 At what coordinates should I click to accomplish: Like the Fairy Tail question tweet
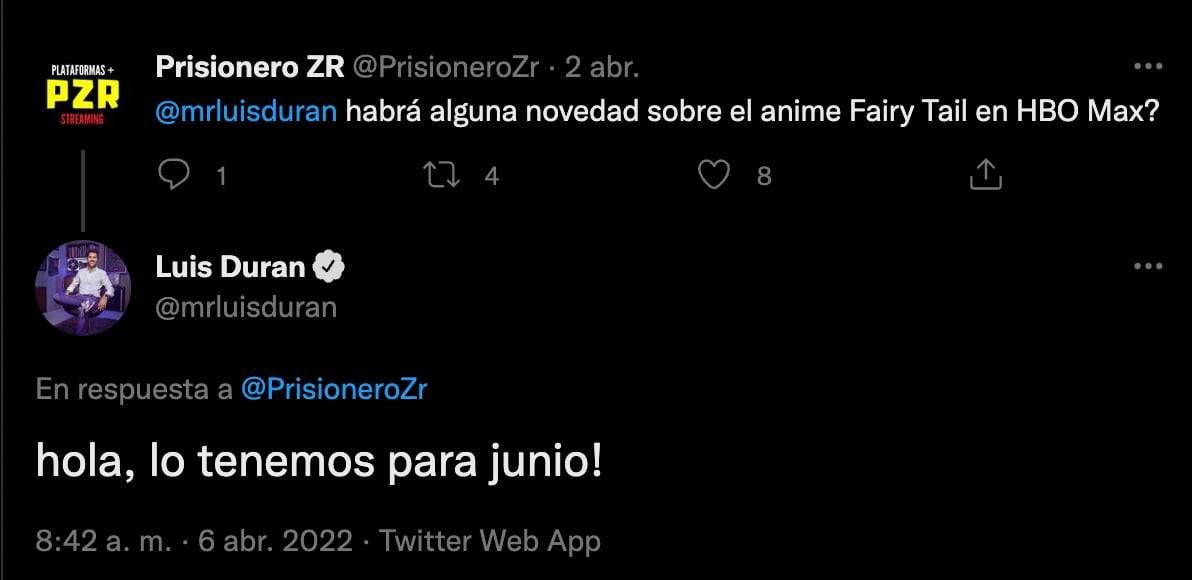tap(713, 176)
